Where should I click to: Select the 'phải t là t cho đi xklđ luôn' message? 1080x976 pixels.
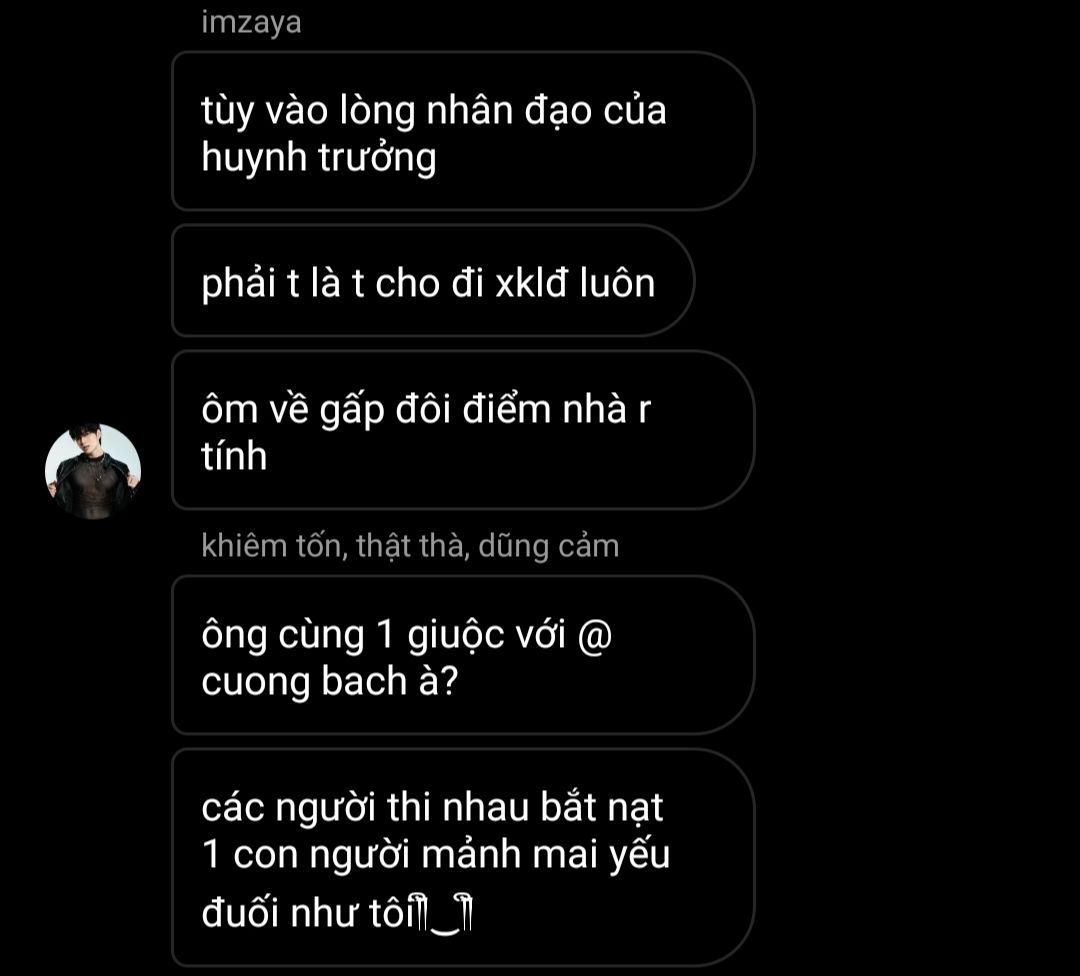click(433, 280)
